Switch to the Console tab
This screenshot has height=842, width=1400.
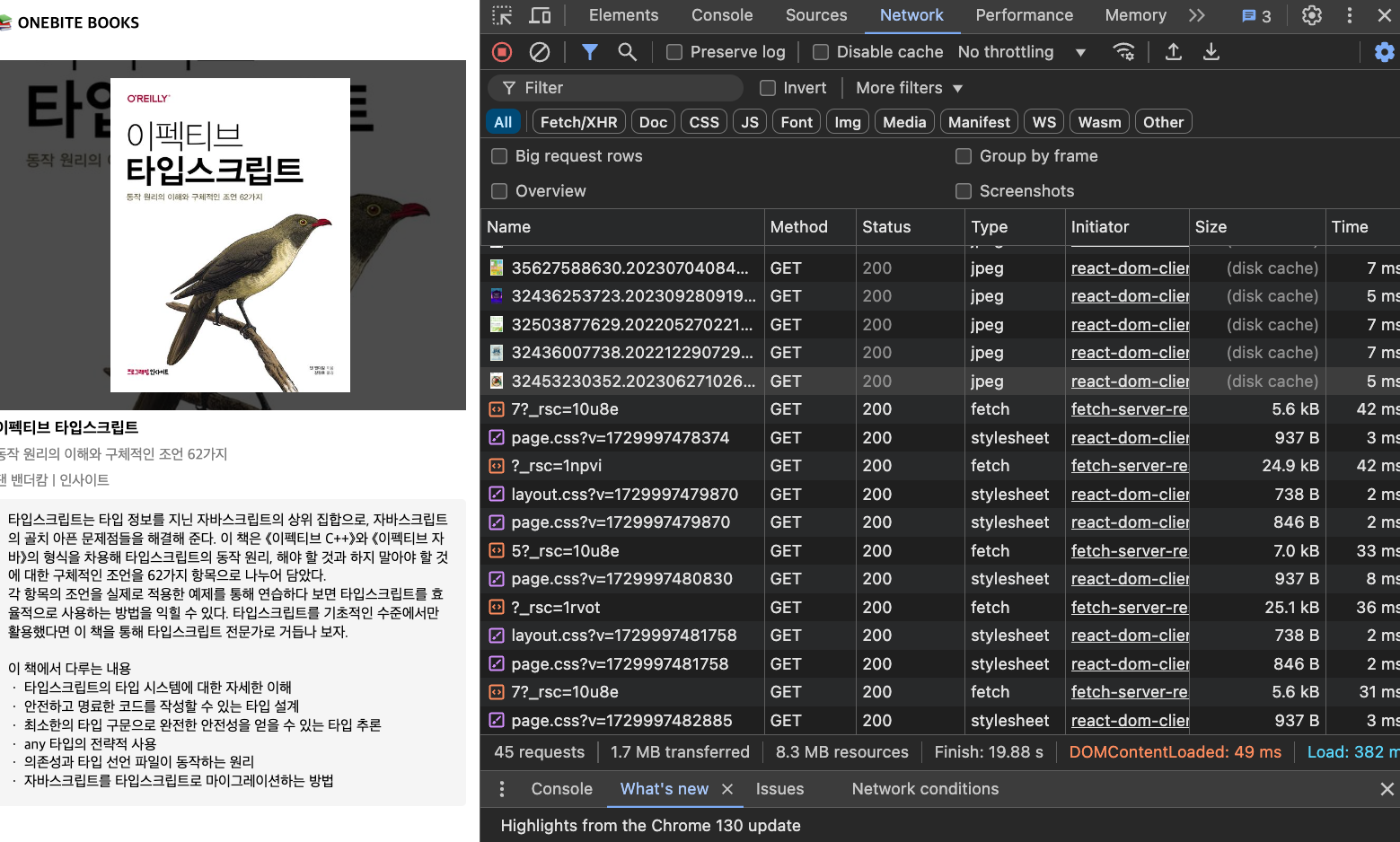click(x=722, y=15)
